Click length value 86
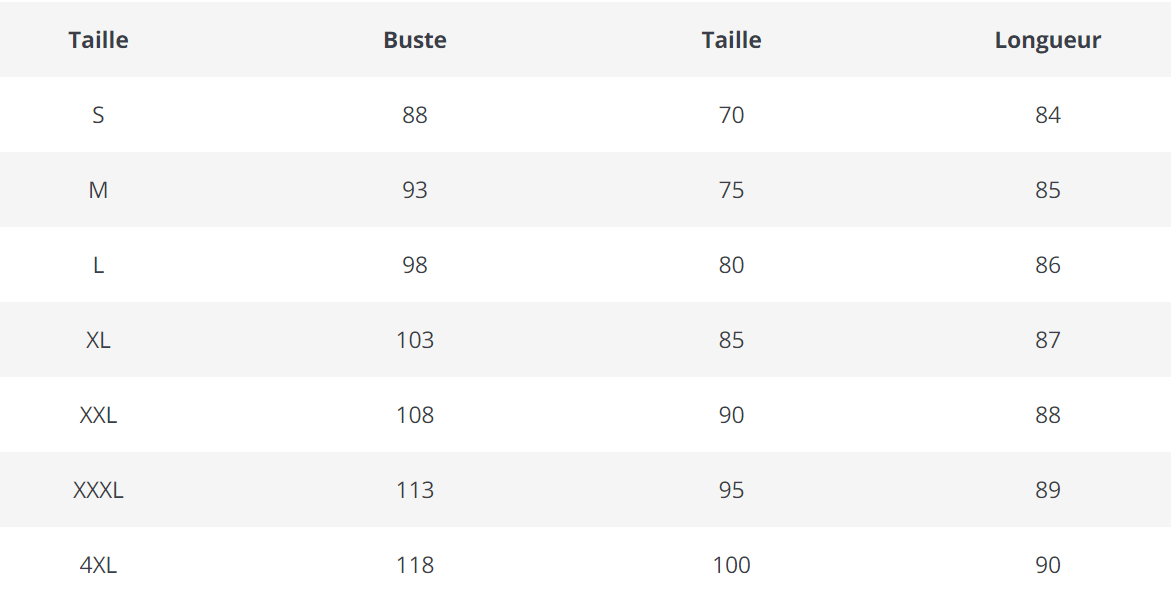Viewport: 1171px width, 610px height. [x=1047, y=265]
